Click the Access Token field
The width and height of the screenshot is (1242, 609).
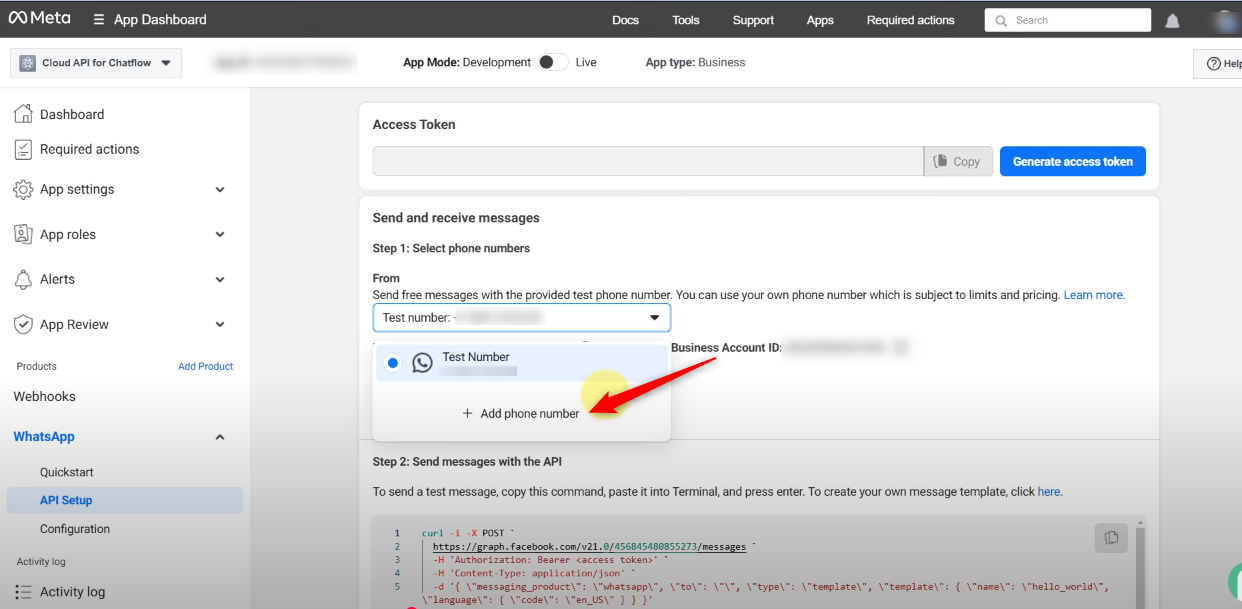click(648, 161)
